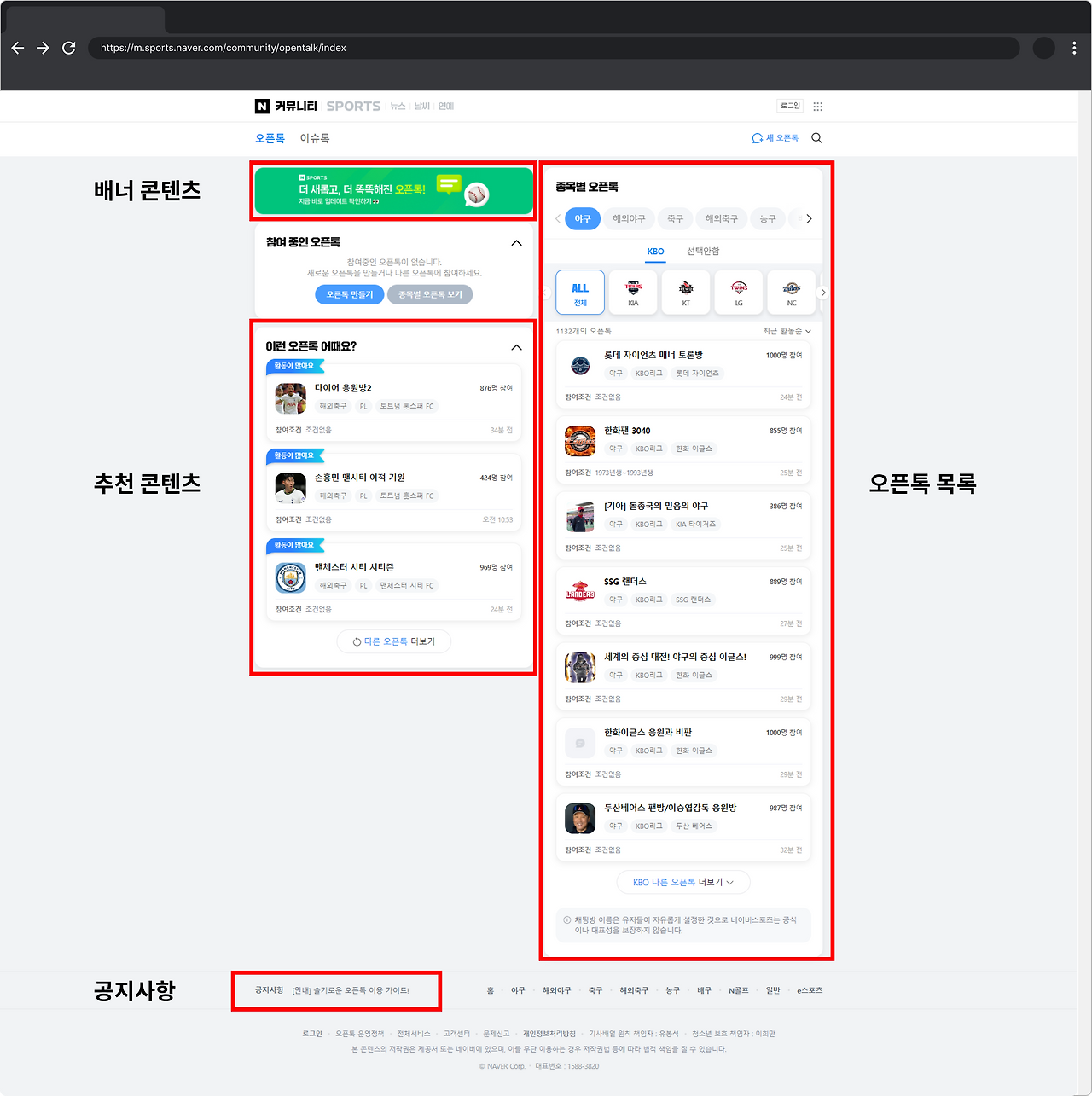The width and height of the screenshot is (1092, 1096).
Task: Switch to the 오픈톡 tab
Action: [x=270, y=138]
